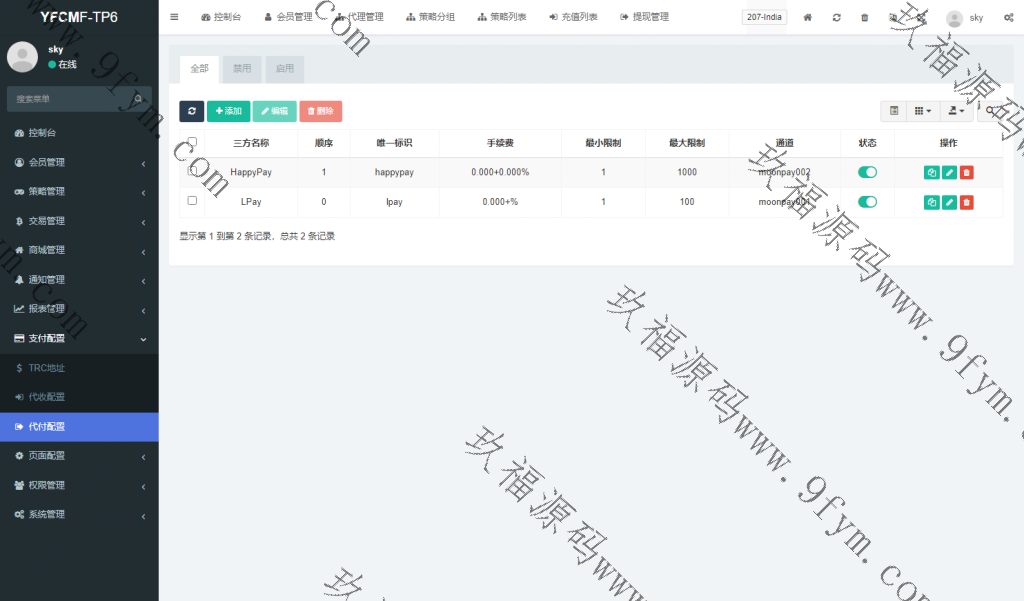Check the LPay row checkbox
Screen dimensions: 1024x601
coord(192,201)
